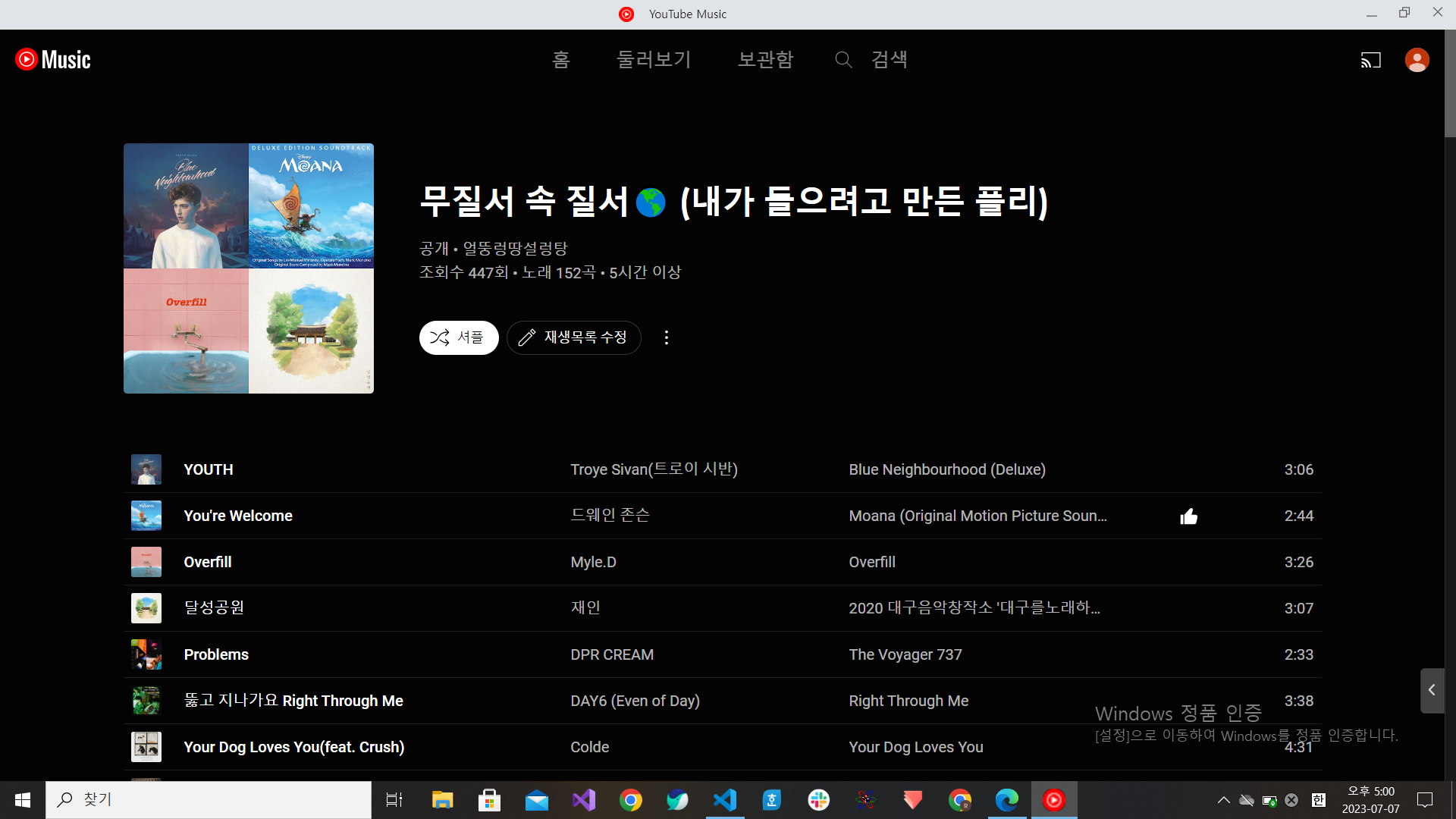Open album Moana (Original Motion Picture Soun…

click(x=977, y=516)
